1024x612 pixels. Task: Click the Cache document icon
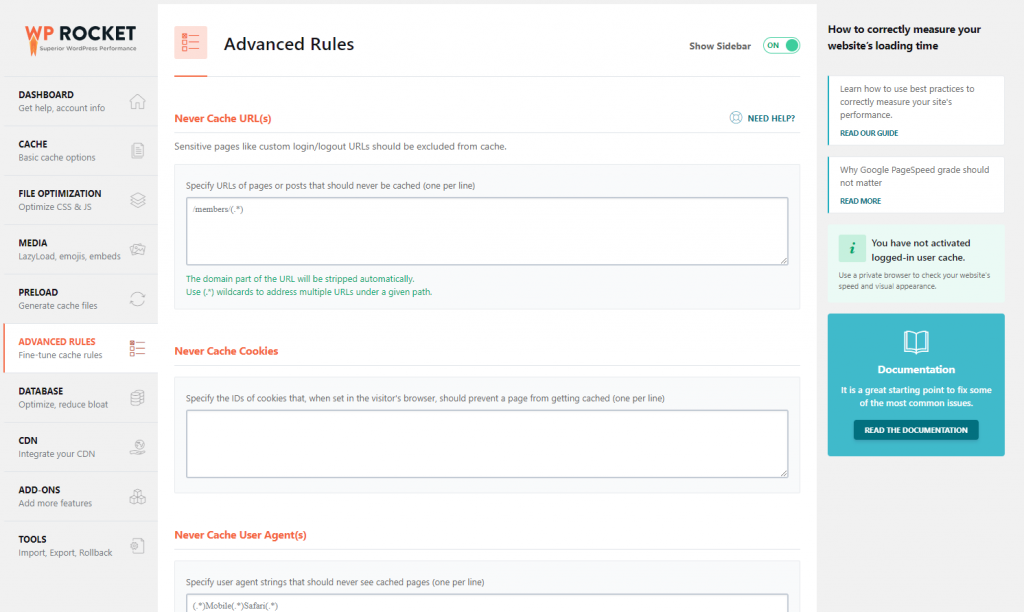point(137,151)
